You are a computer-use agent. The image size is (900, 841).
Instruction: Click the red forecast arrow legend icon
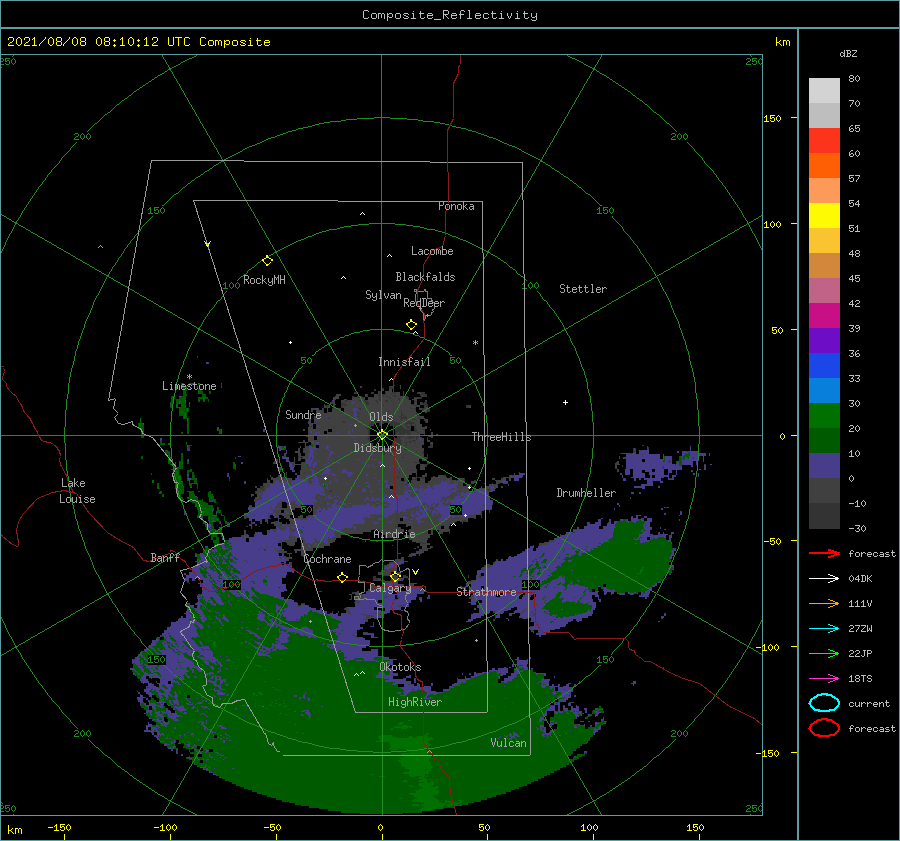tap(824, 553)
